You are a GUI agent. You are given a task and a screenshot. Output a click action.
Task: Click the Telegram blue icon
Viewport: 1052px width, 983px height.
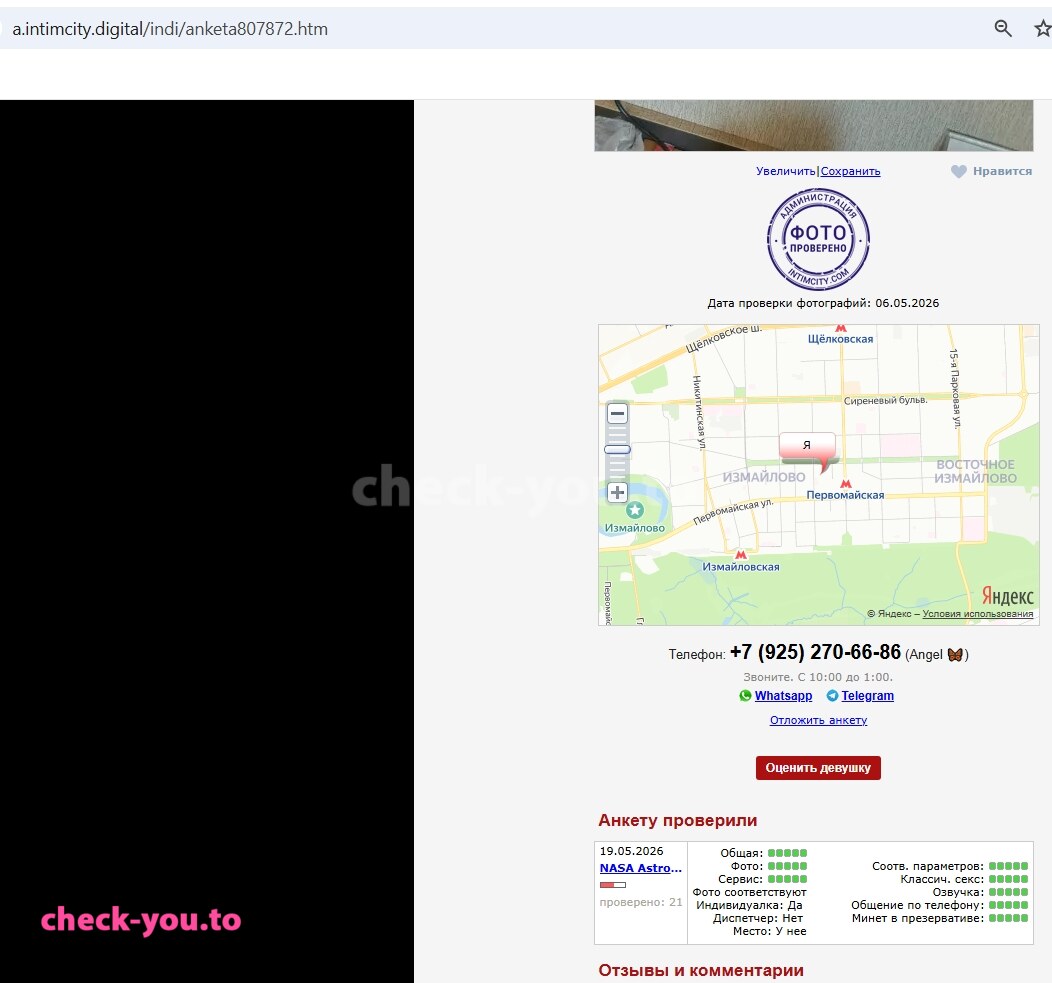click(x=833, y=696)
